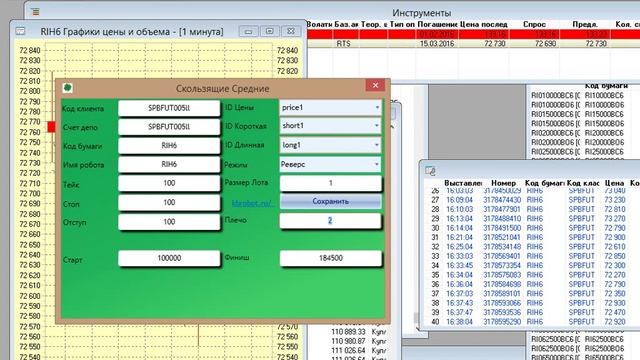The width and height of the screenshot is (640, 360).
Task: Open the ID Длинная dropdown showing long1
Action: [330, 145]
